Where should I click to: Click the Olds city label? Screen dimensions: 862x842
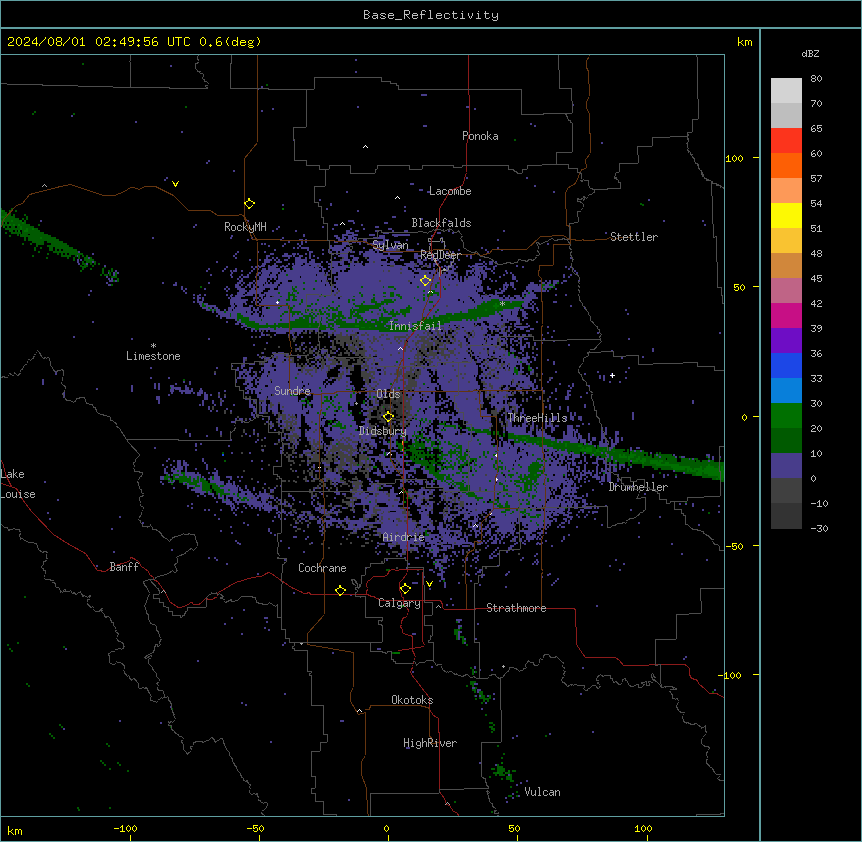(388, 394)
